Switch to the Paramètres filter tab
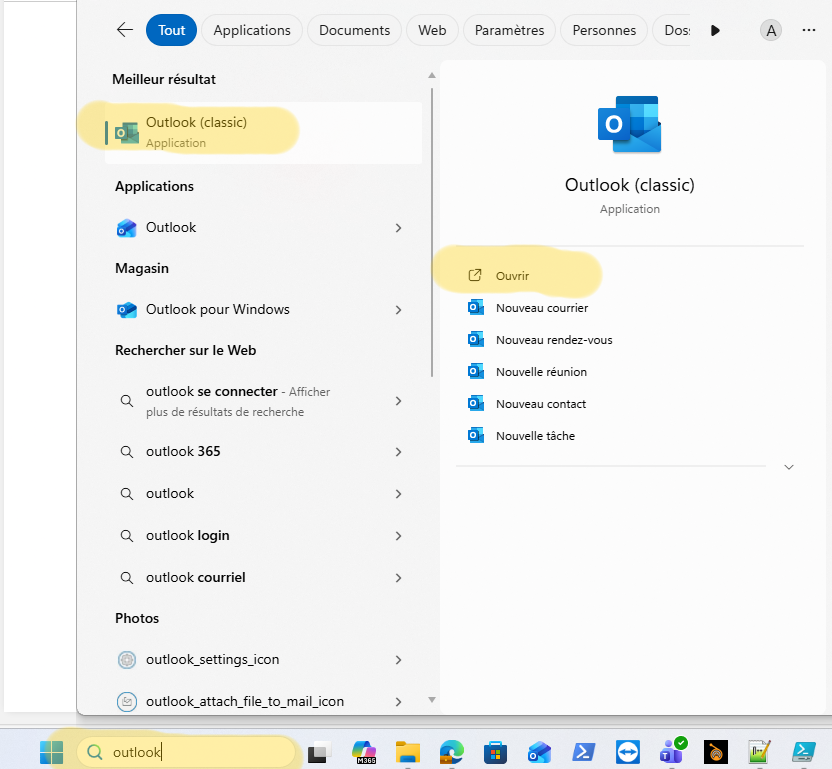The height and width of the screenshot is (769, 832). pyautogui.click(x=509, y=30)
